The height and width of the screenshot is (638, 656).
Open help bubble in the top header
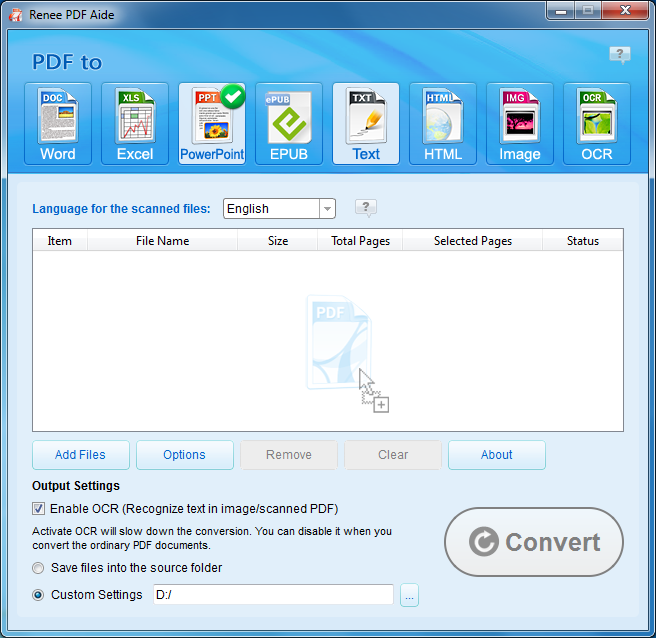tap(620, 55)
